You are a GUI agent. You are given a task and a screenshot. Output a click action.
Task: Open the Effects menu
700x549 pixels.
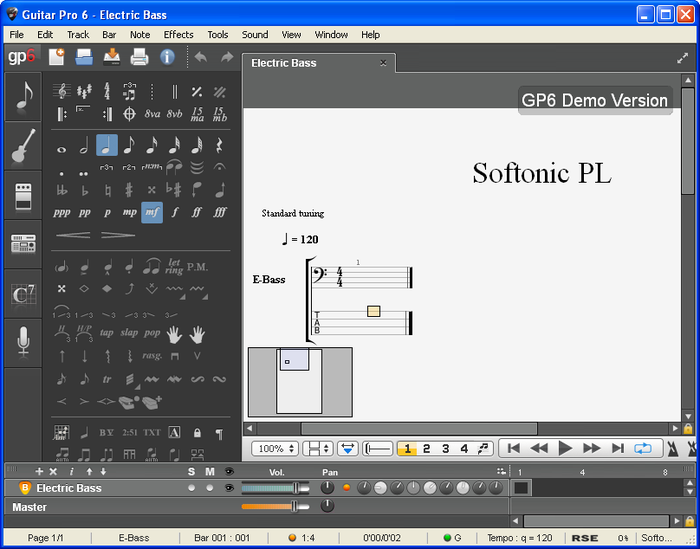[178, 35]
